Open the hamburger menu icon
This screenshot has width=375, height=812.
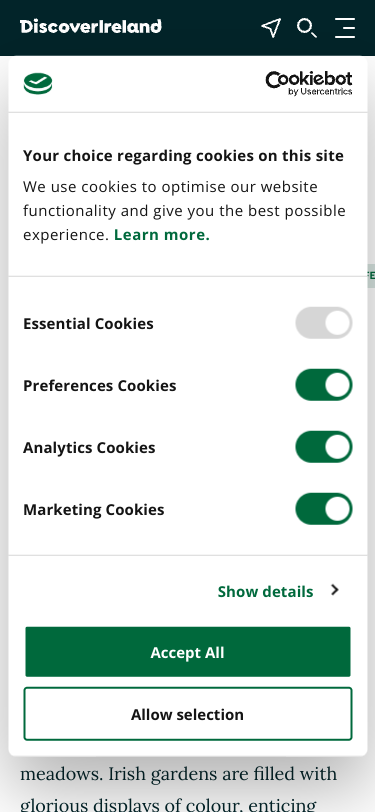345,28
